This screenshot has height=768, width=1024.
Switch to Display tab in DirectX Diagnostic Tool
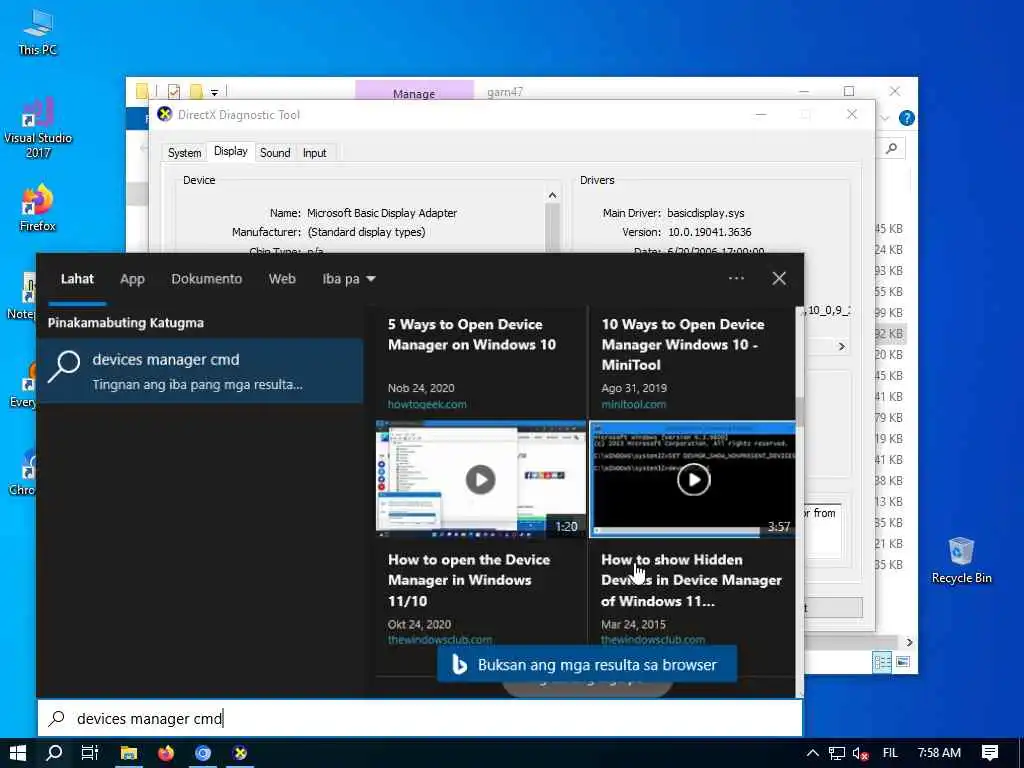coord(231,152)
